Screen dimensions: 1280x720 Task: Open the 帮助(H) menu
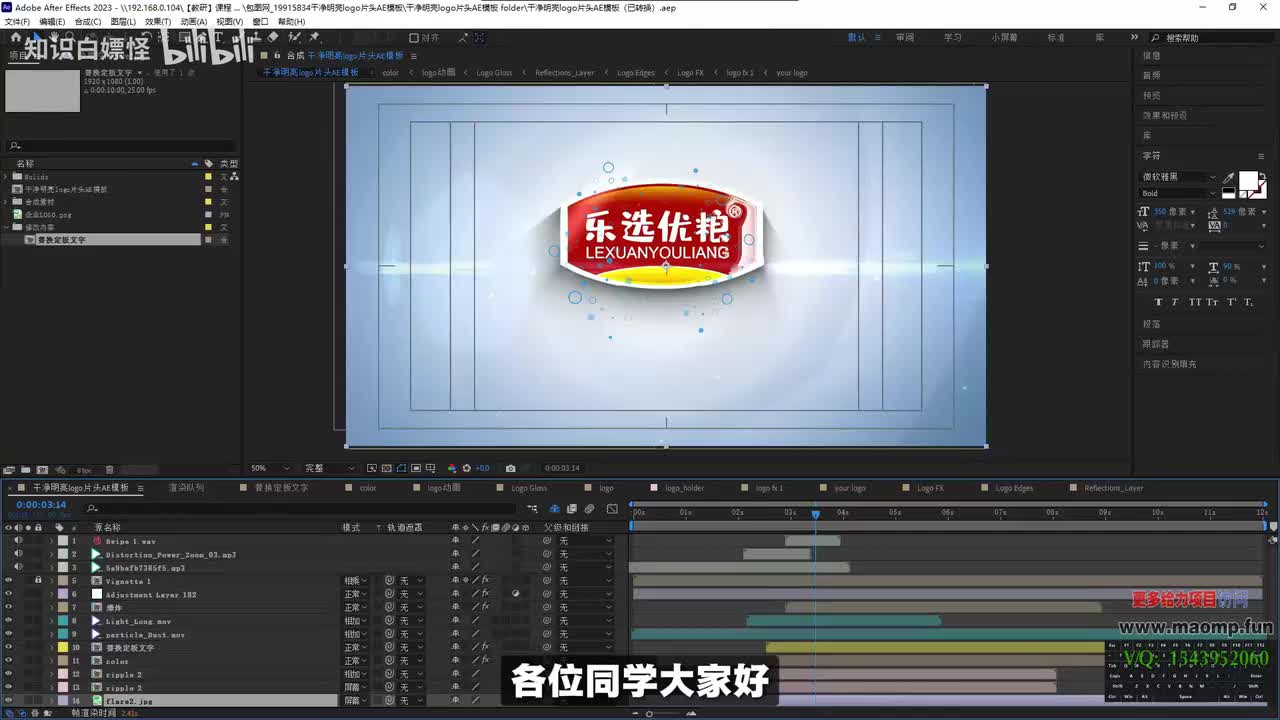click(291, 21)
